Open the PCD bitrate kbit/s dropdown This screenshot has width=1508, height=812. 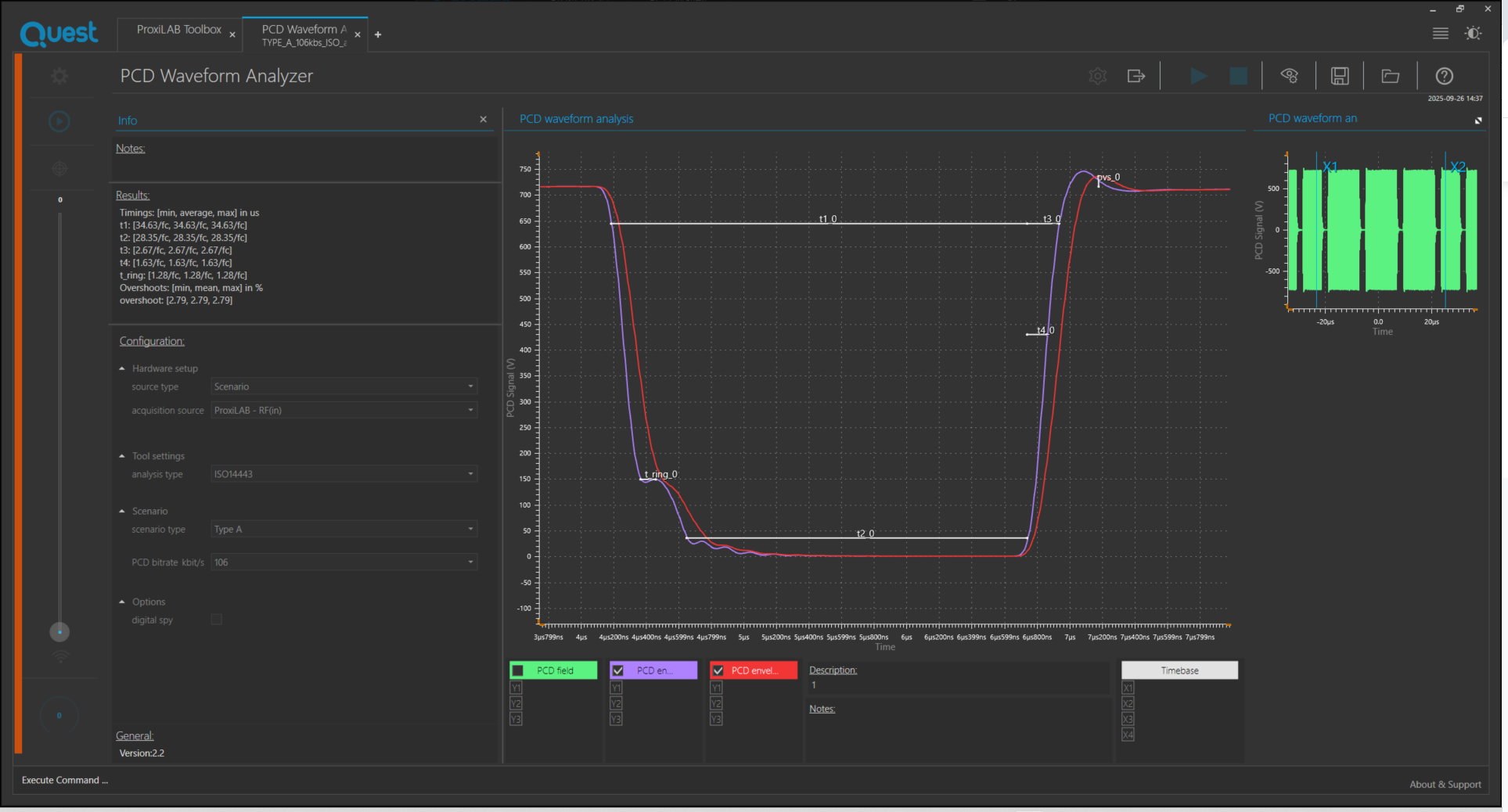344,562
